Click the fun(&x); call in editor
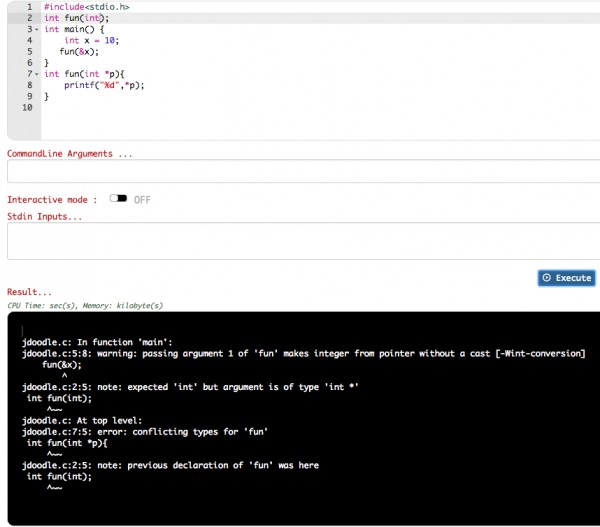Screen dimensions: 600x527 coord(79,52)
